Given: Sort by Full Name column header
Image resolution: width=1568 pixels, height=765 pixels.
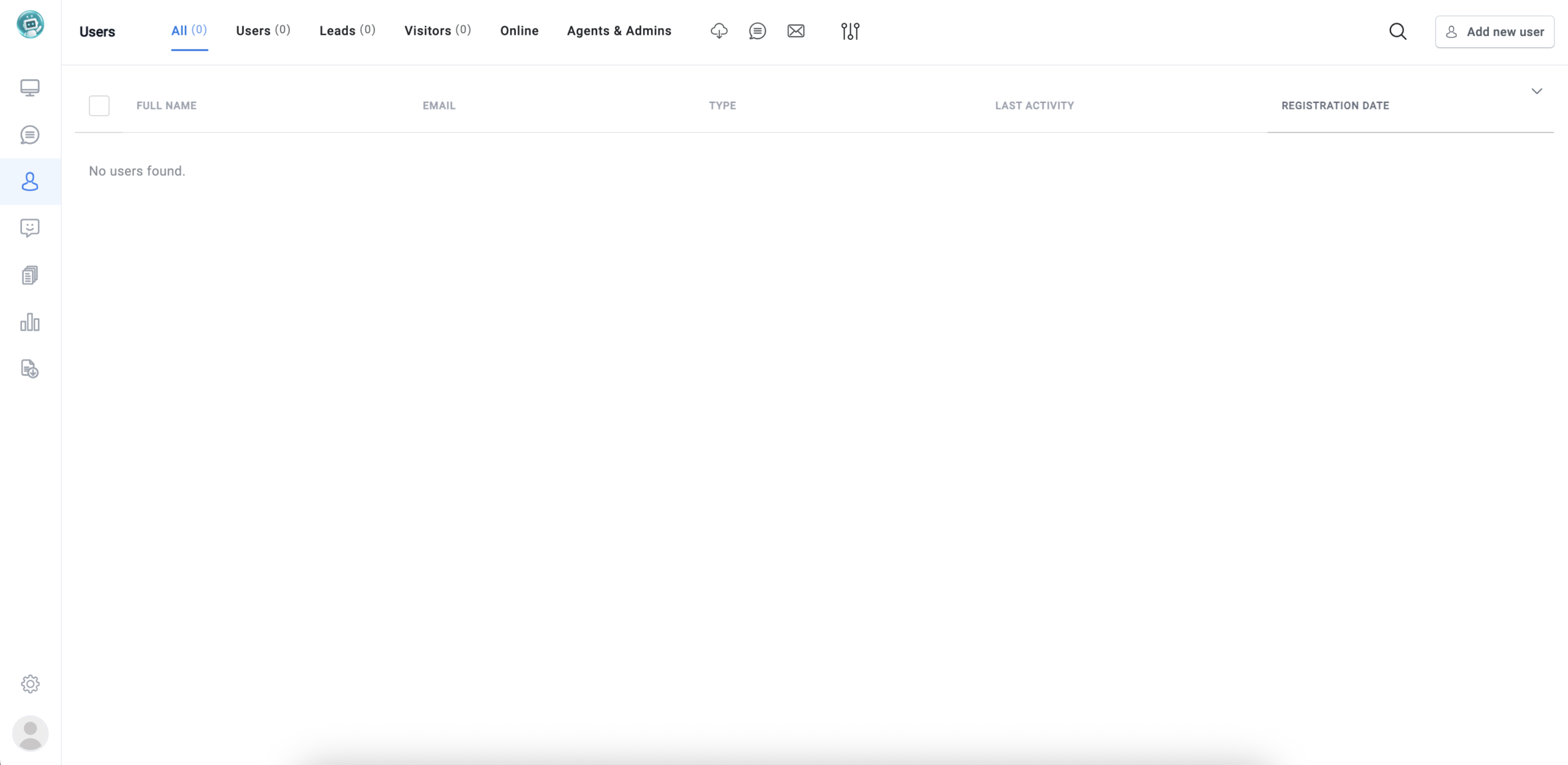Looking at the screenshot, I should point(167,105).
